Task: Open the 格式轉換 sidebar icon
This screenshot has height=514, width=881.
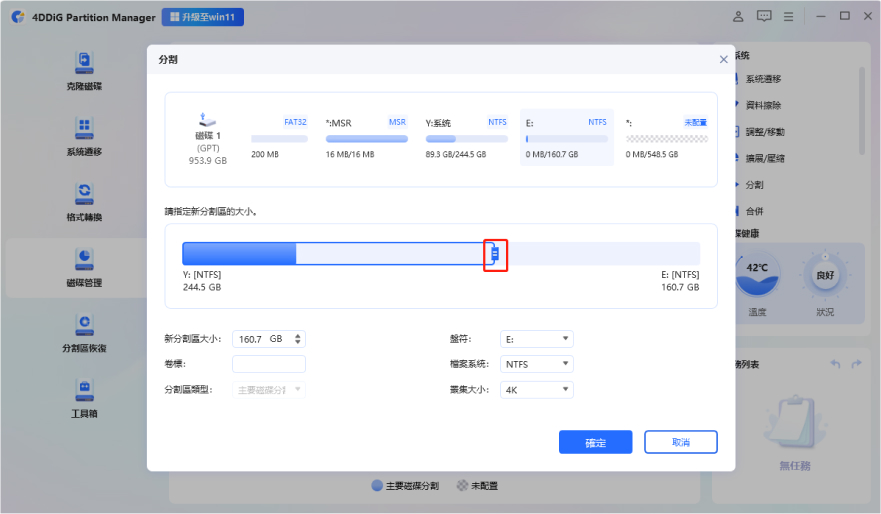Action: click(x=84, y=194)
